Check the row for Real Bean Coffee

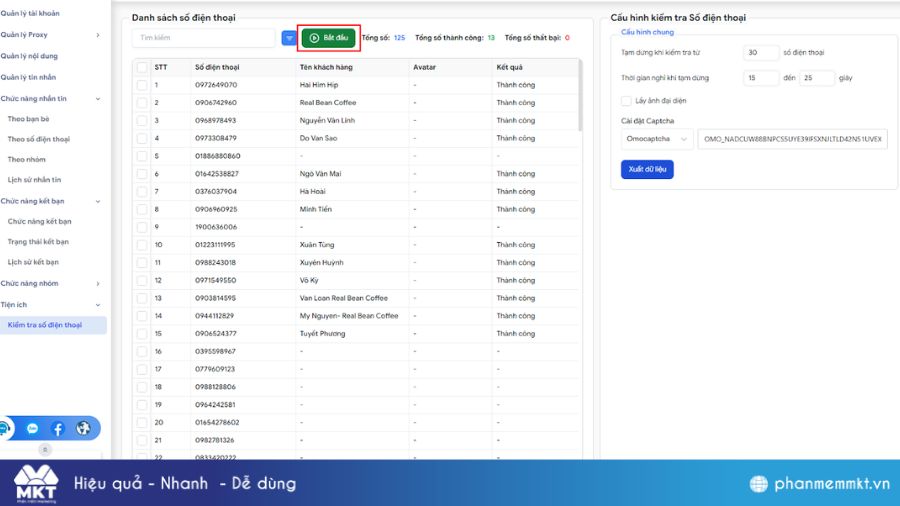coord(142,103)
